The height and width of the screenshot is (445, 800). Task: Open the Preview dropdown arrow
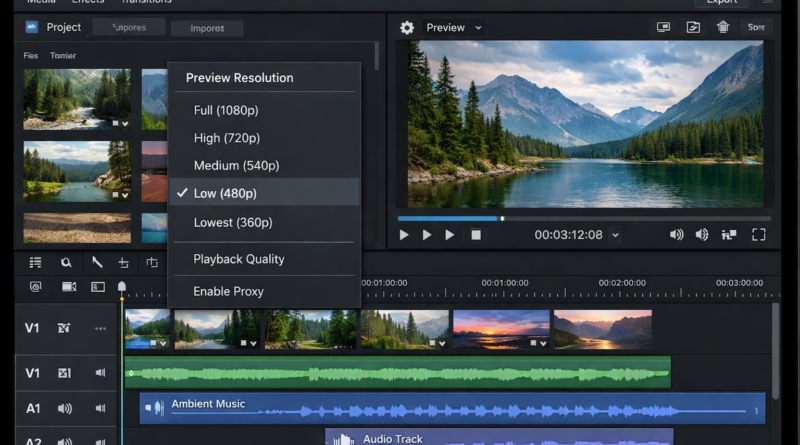coord(478,28)
